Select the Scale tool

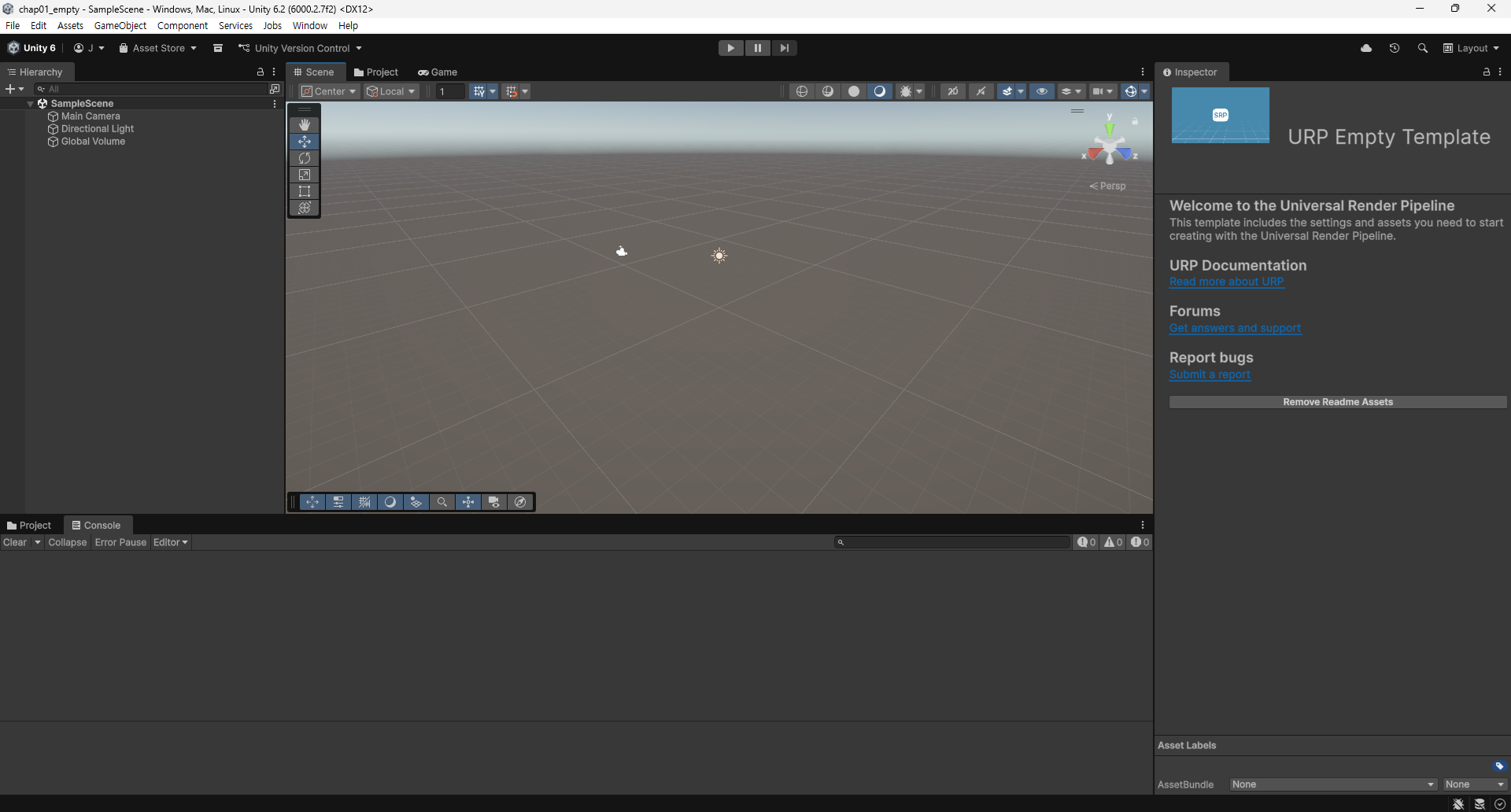[x=305, y=175]
